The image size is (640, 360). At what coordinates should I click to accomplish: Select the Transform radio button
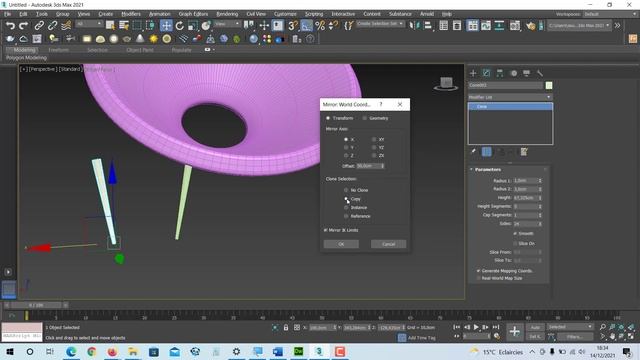328,118
